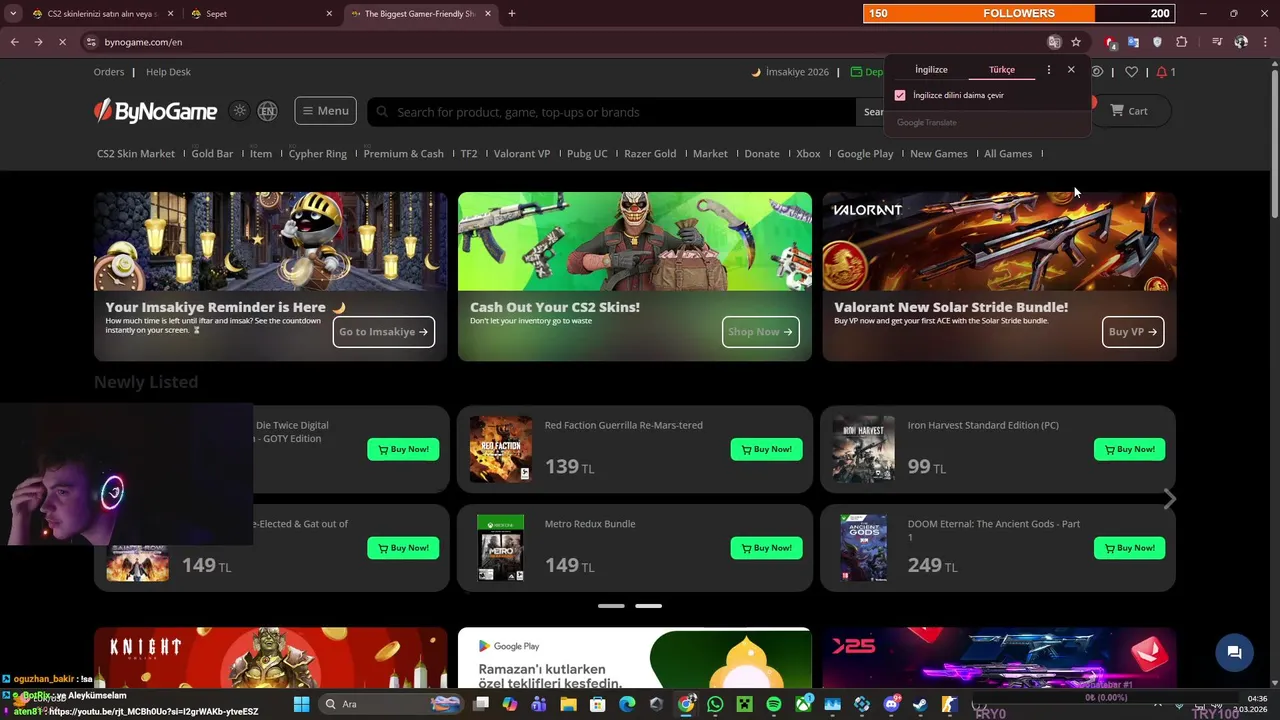
Task: Open Metro Redux Bundle cover thumbnail
Action: [500, 548]
